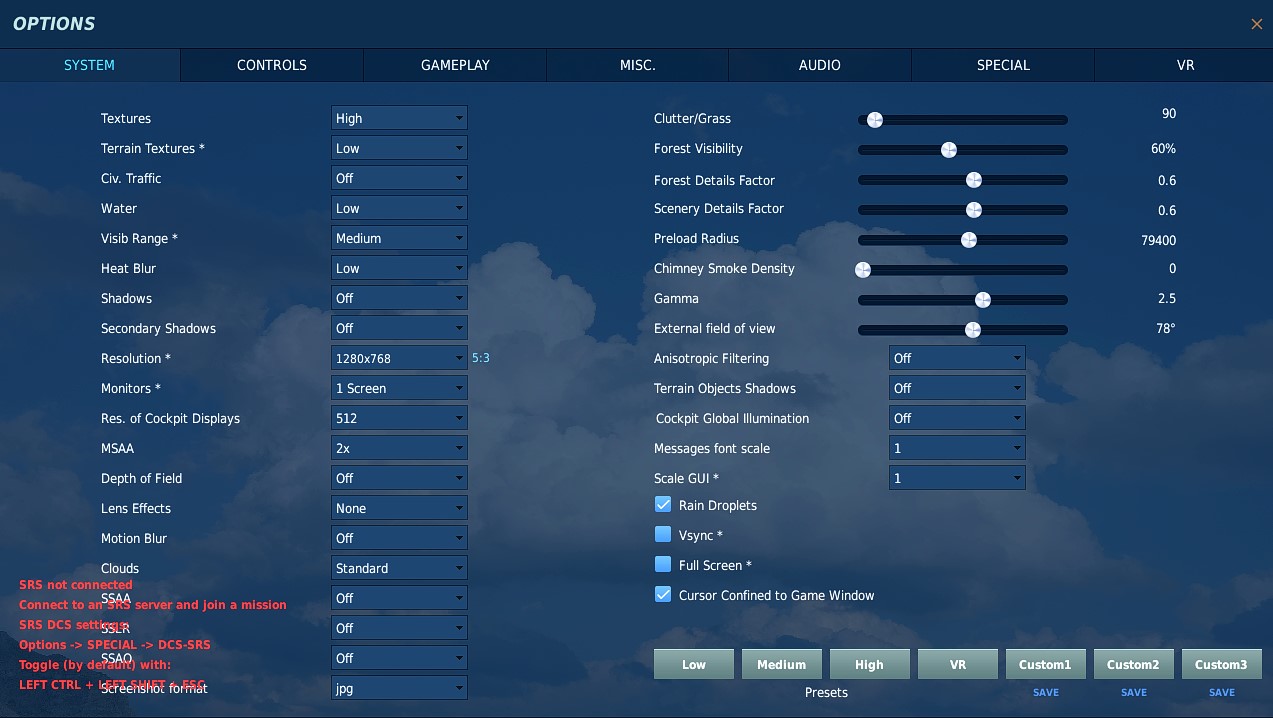This screenshot has width=1273, height=718.
Task: Click the Gamma value 2.5
Action: coord(1167,298)
